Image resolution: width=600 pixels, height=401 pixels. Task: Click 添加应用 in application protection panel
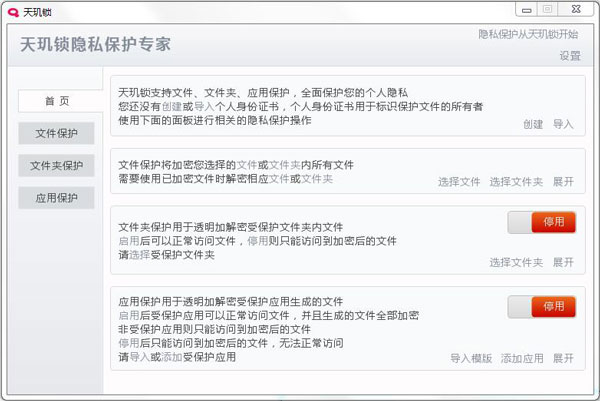pos(522,359)
